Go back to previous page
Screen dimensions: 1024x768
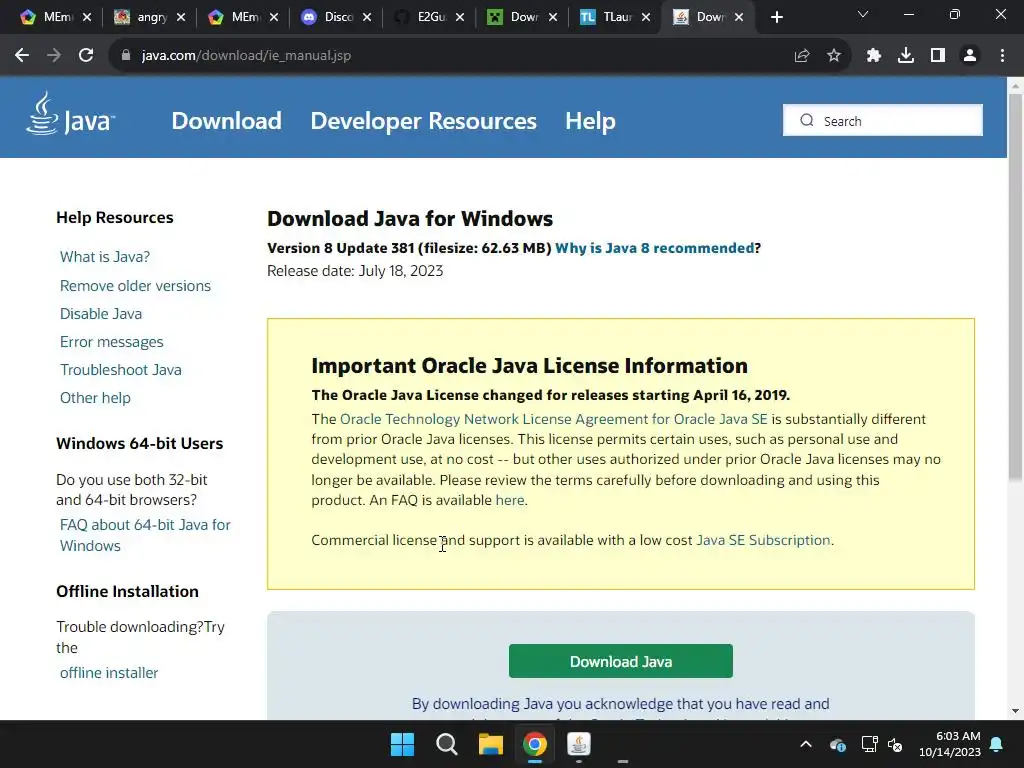[22, 56]
